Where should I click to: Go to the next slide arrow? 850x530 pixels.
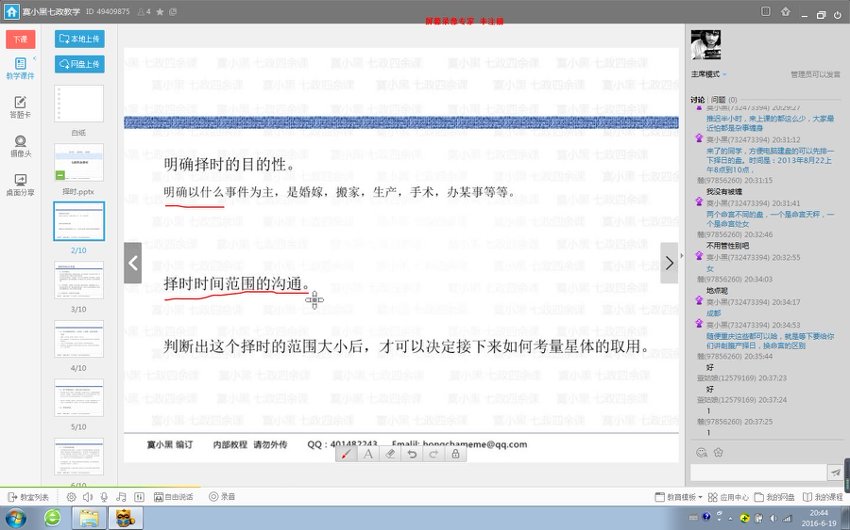click(669, 263)
